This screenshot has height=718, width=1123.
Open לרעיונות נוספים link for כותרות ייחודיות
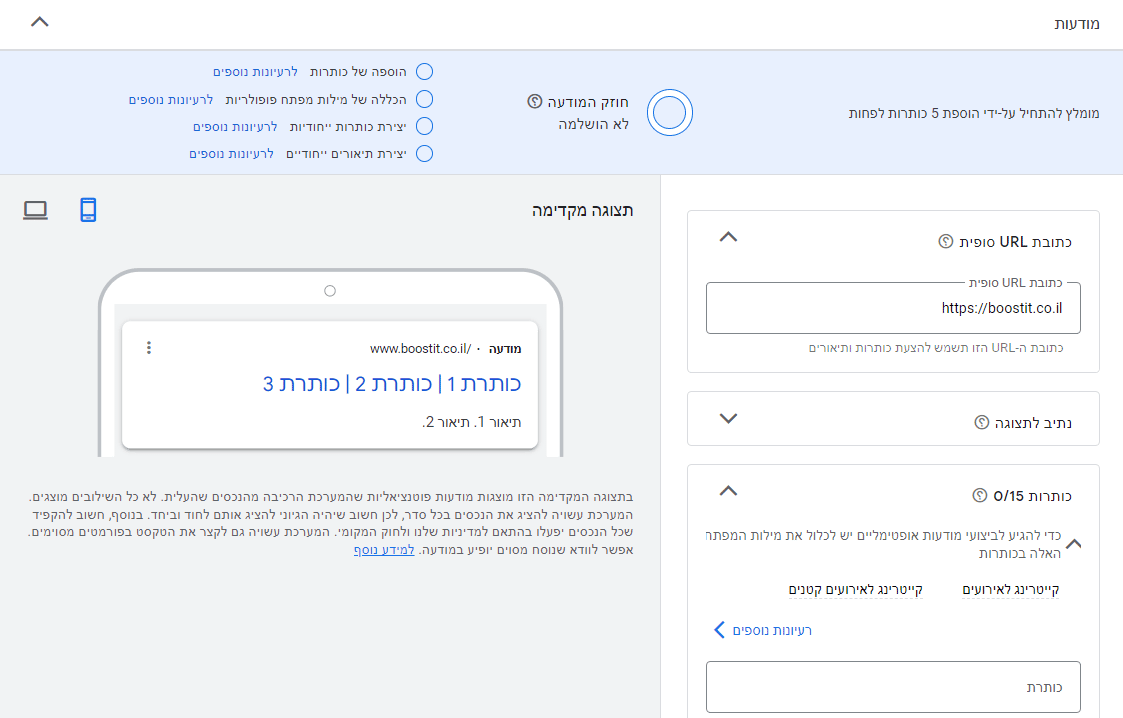[235, 127]
